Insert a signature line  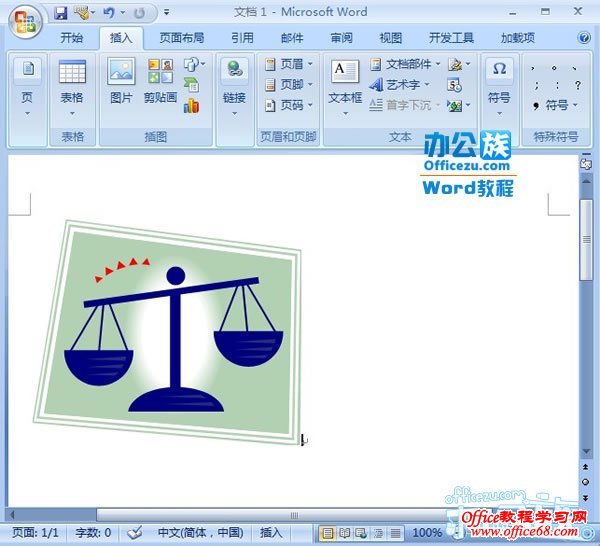click(459, 64)
